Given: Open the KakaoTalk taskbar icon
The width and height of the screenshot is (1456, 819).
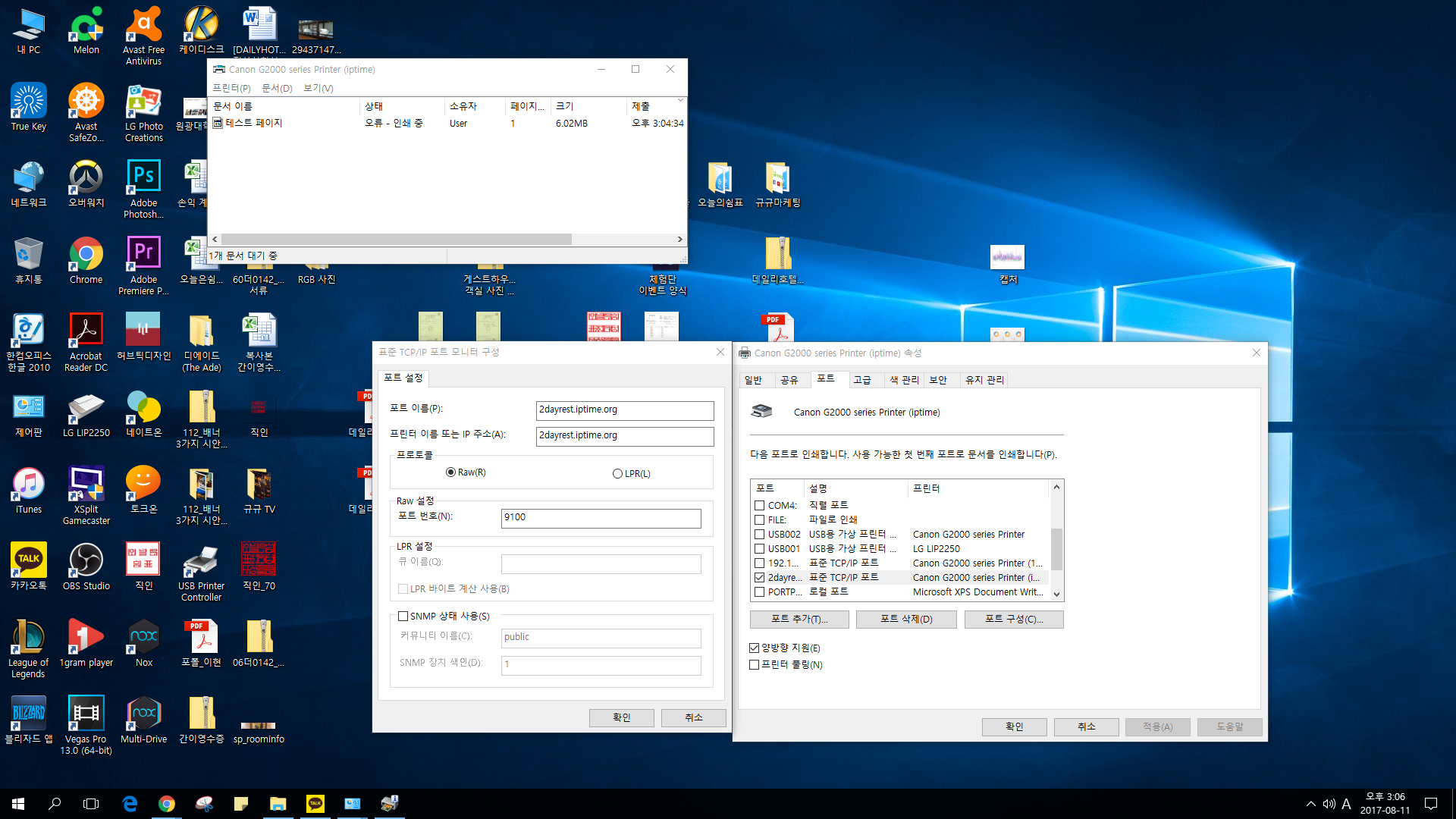Looking at the screenshot, I should 315,804.
